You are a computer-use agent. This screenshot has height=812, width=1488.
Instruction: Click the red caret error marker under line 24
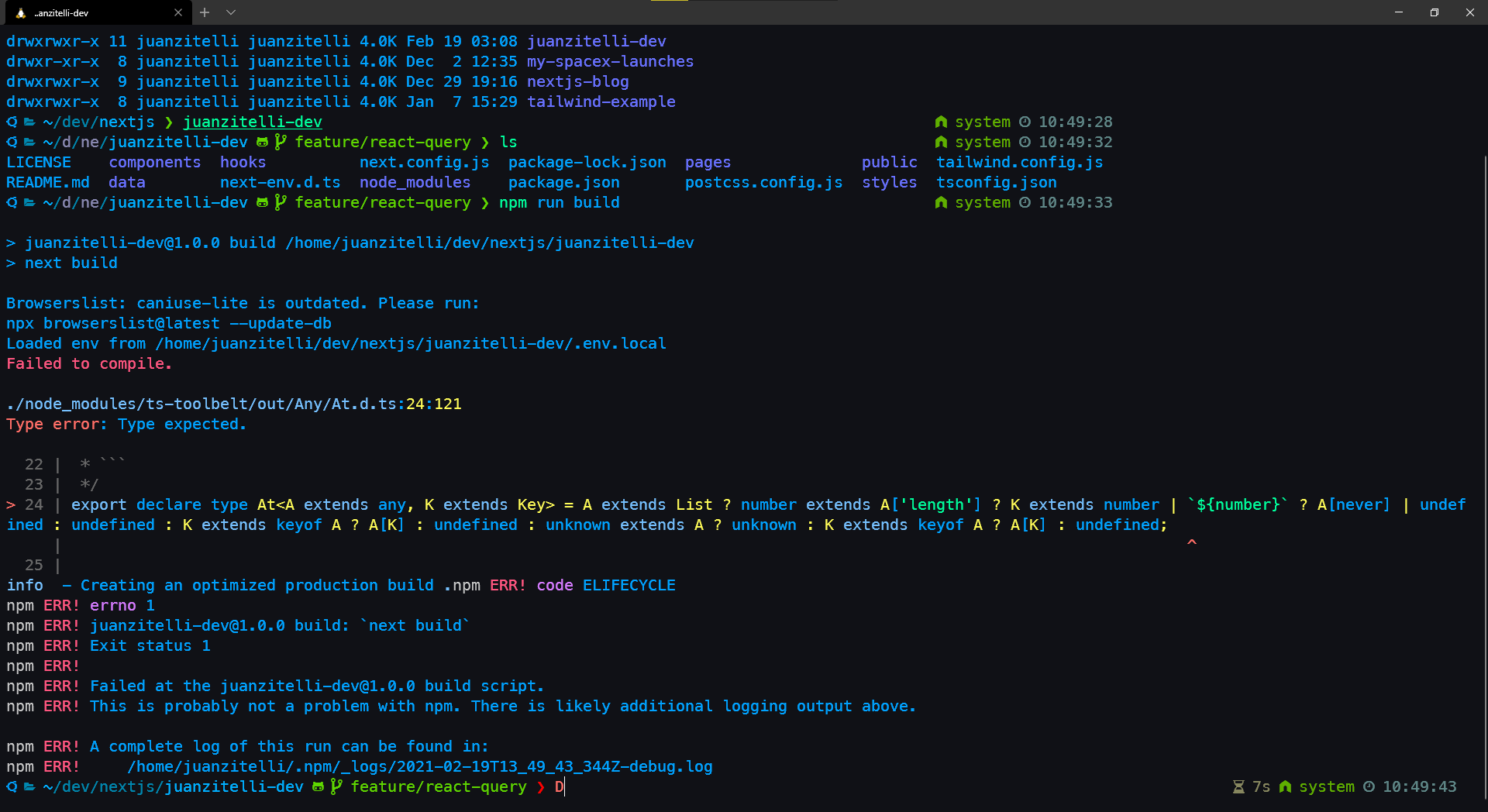(1192, 543)
